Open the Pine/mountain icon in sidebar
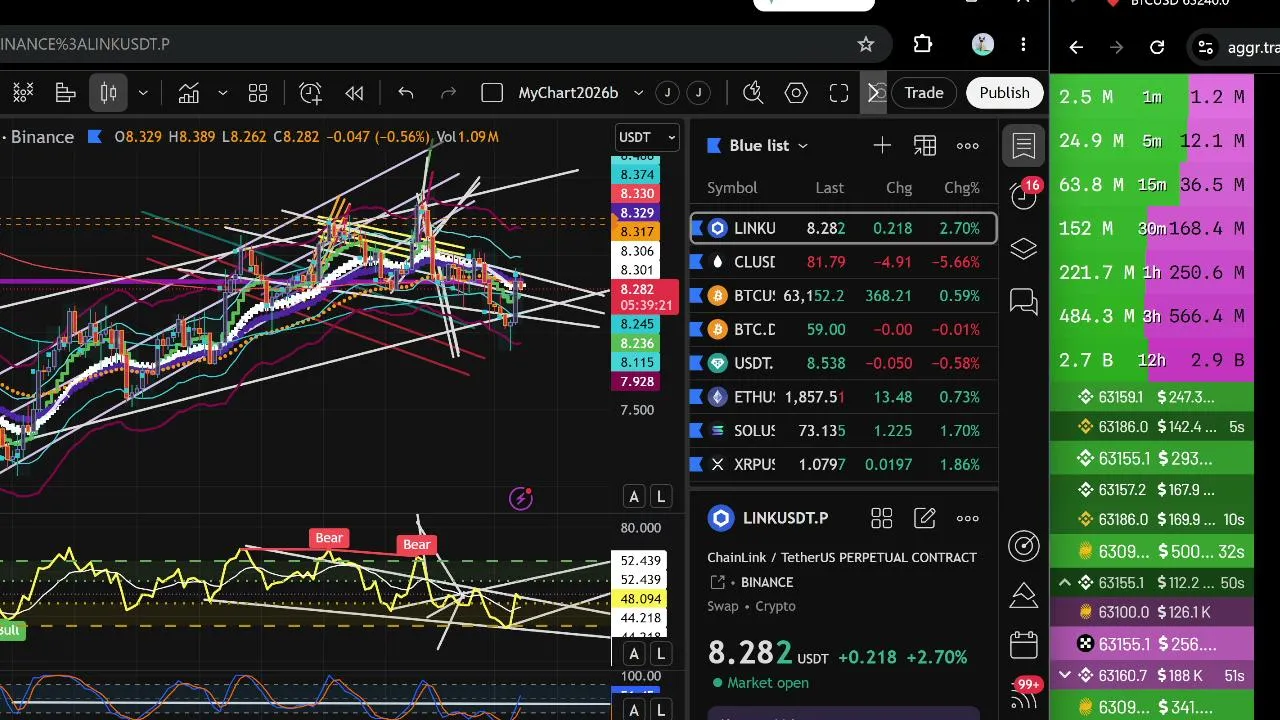This screenshot has width=1280, height=720. 1024,595
